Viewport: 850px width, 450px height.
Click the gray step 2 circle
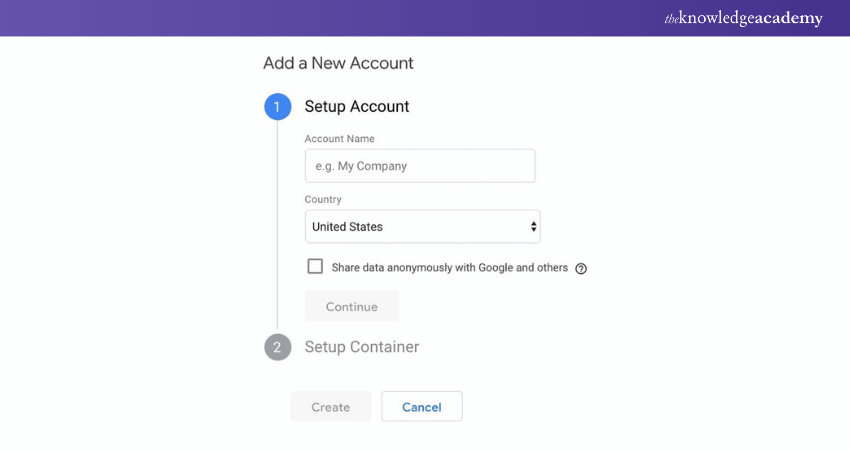(x=277, y=347)
